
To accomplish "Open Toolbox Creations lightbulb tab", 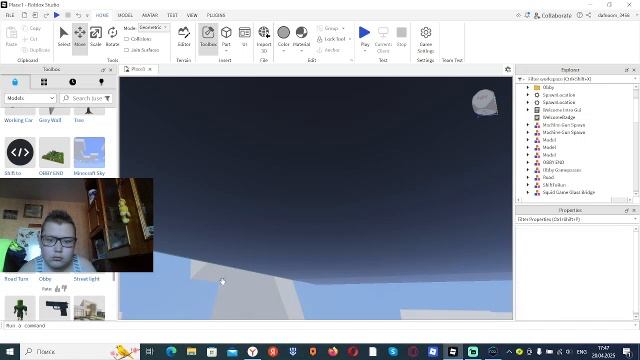I will point(101,82).
